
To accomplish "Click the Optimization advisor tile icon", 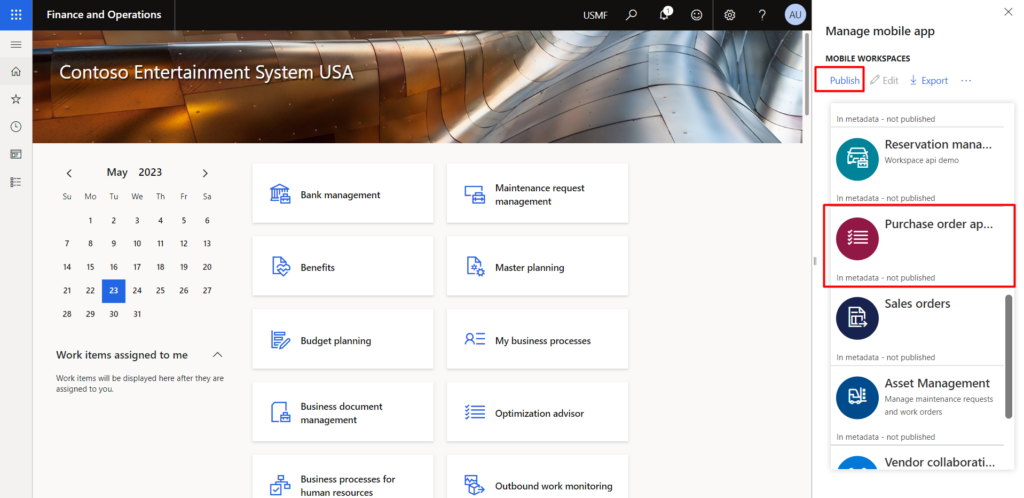I will tap(475, 413).
